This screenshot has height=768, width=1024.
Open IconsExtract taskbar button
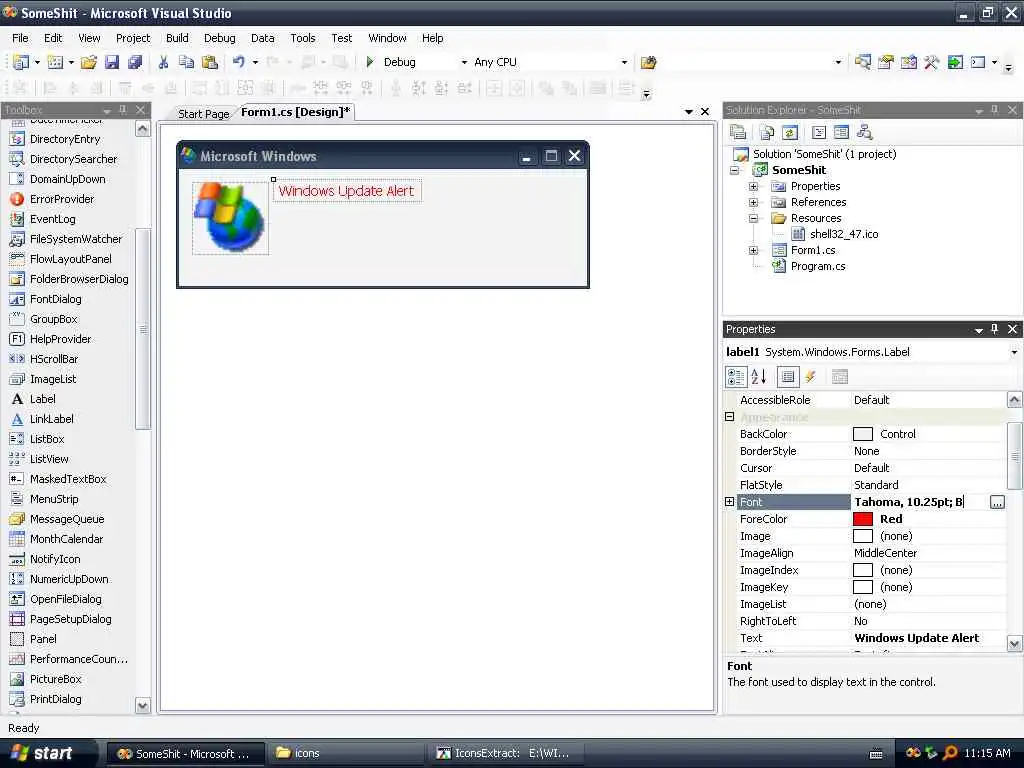click(x=505, y=754)
